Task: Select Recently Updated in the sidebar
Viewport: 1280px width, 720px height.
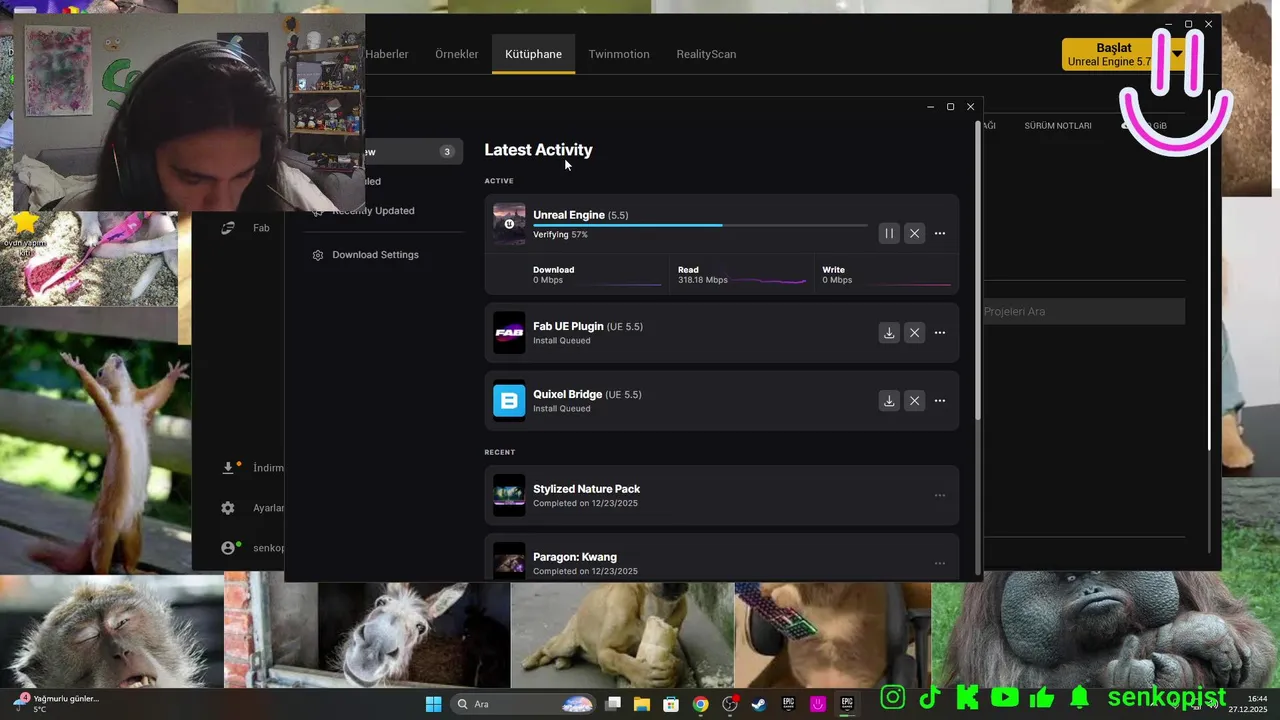Action: click(x=373, y=211)
